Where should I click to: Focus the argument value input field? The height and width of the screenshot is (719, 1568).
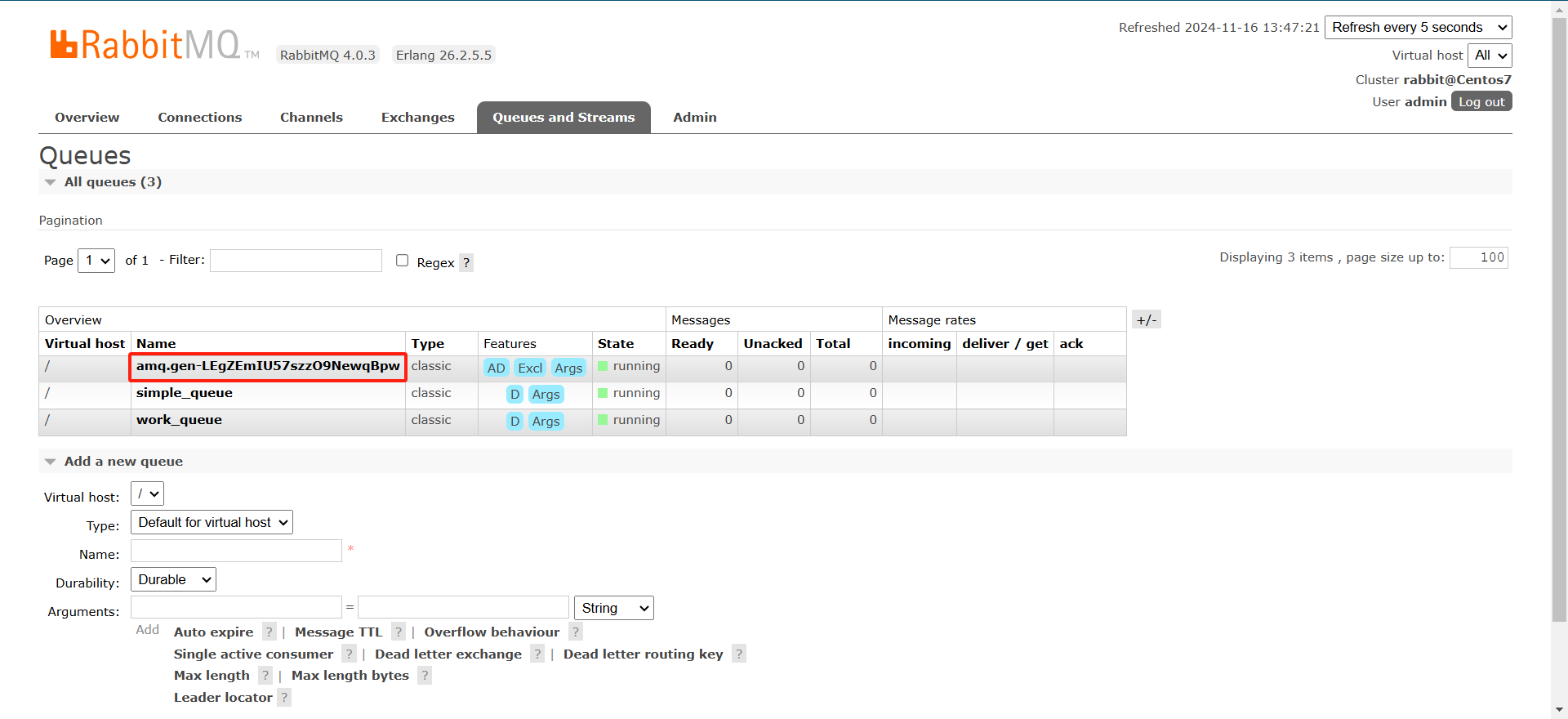point(463,607)
